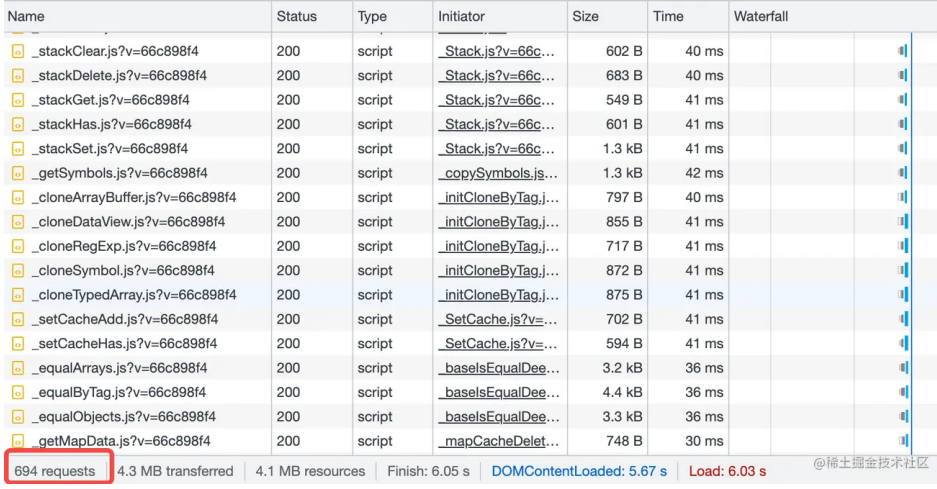This screenshot has width=937, height=489.
Task: Click the script icon next to _getSymbols.js
Action: point(17,173)
